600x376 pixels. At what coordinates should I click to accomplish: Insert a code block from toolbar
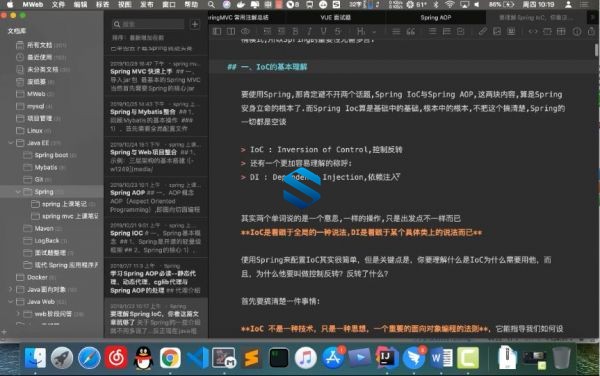[547, 31]
